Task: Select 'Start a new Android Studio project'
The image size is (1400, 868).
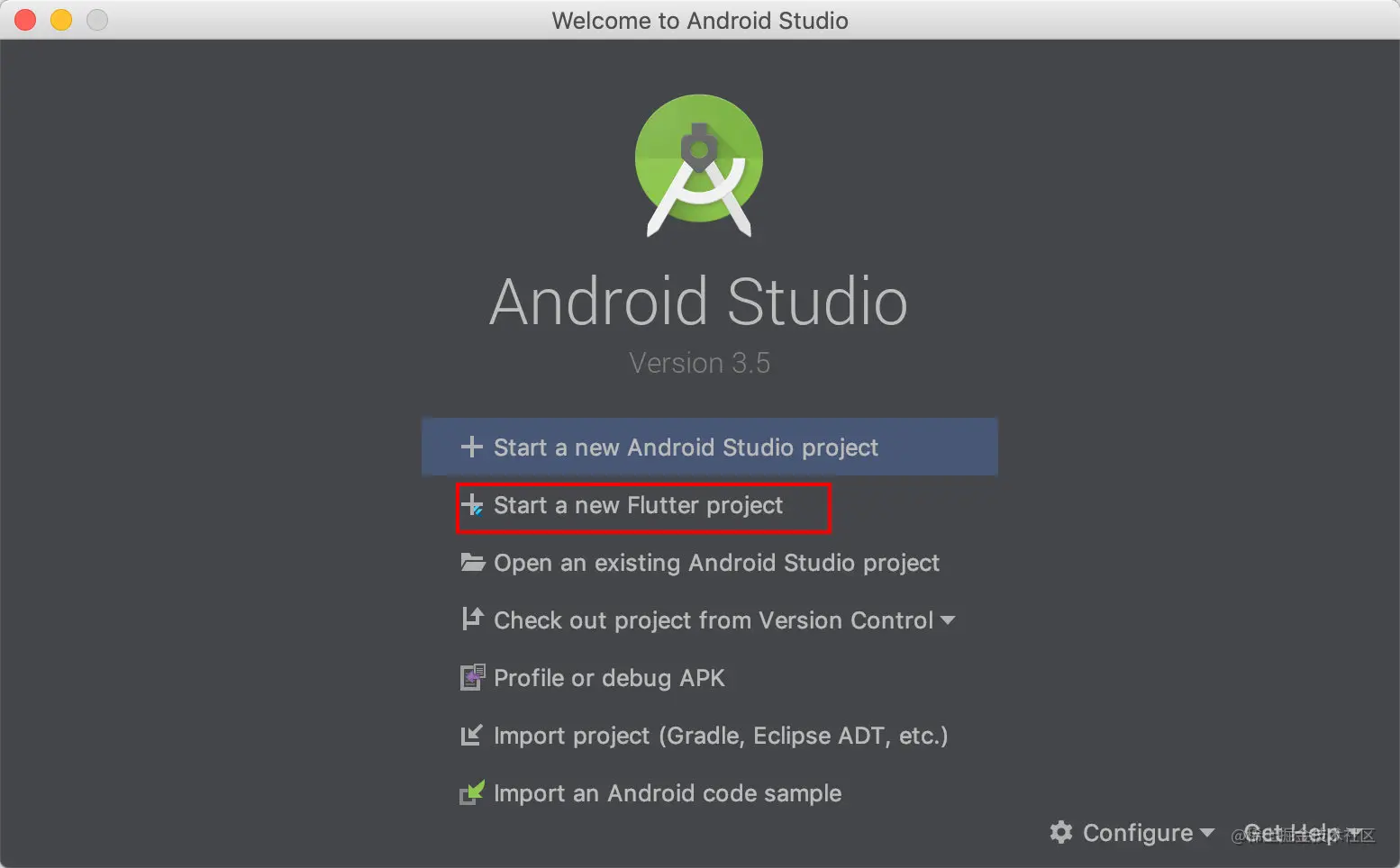Action: click(x=686, y=448)
